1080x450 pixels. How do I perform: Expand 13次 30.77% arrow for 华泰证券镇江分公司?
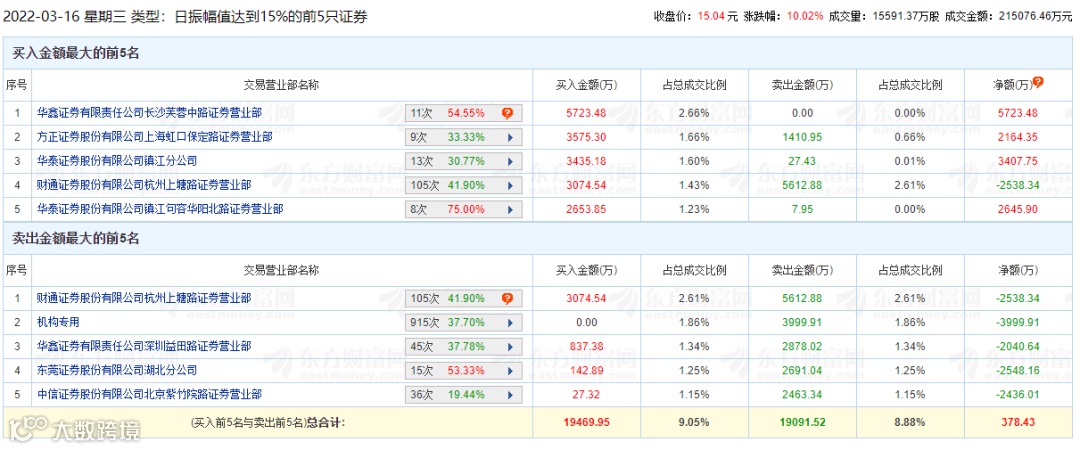510,161
